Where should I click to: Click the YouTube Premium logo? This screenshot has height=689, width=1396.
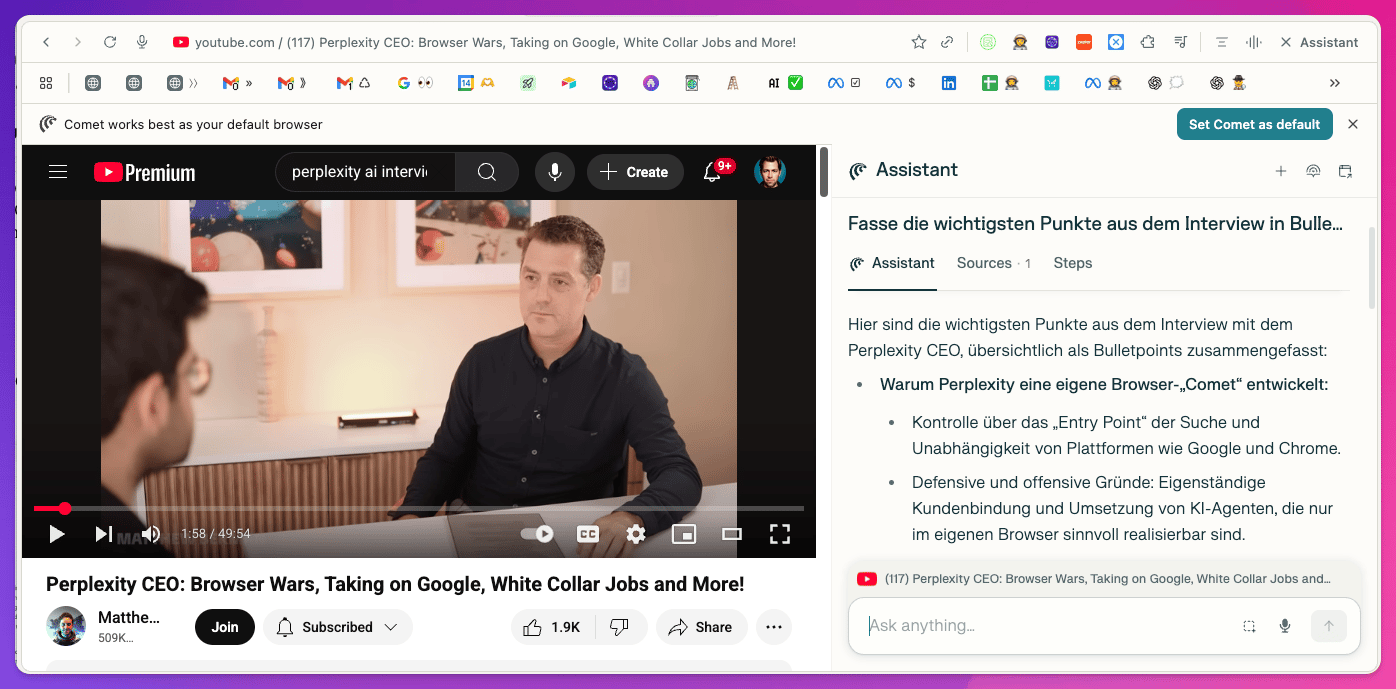point(144,172)
